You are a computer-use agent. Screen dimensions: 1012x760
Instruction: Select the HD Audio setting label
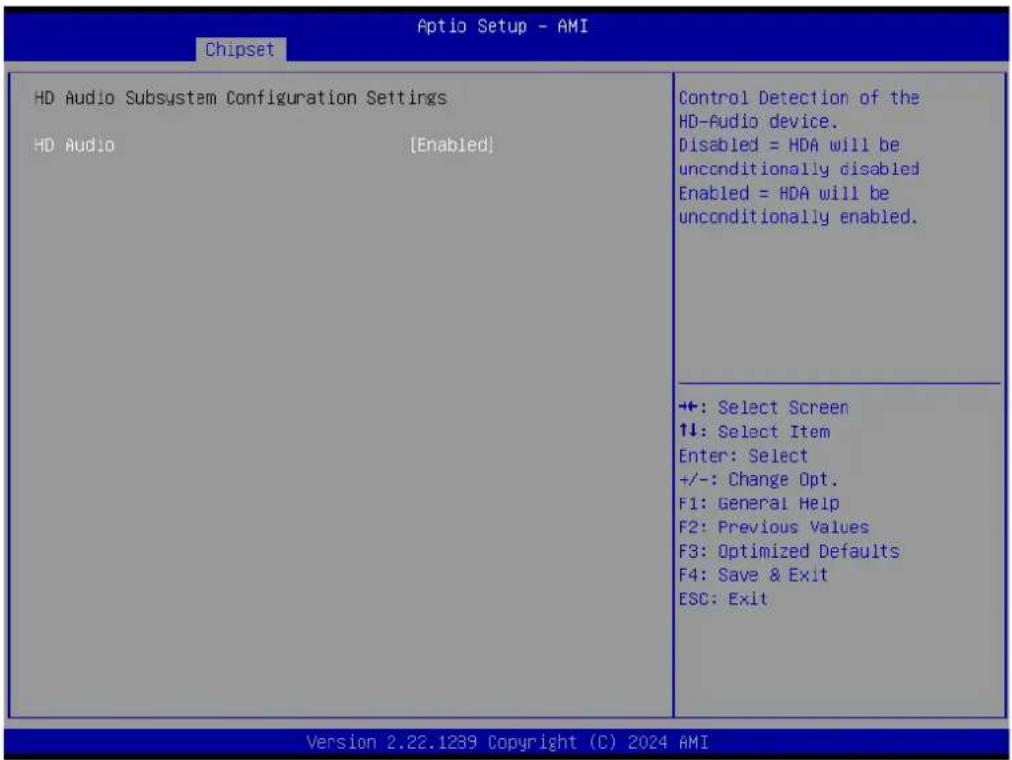(x=74, y=145)
